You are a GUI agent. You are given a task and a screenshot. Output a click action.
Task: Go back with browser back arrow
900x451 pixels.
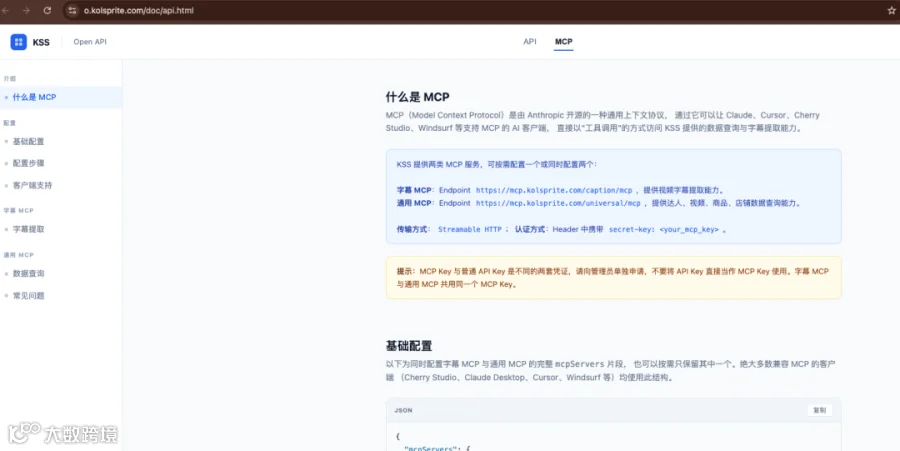pos(5,10)
